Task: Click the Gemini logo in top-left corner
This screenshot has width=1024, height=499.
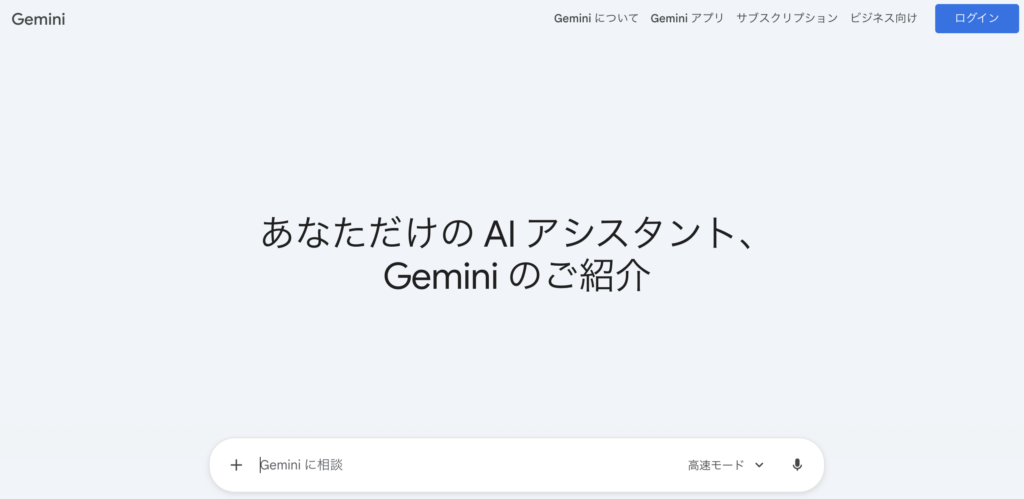Action: click(x=39, y=19)
